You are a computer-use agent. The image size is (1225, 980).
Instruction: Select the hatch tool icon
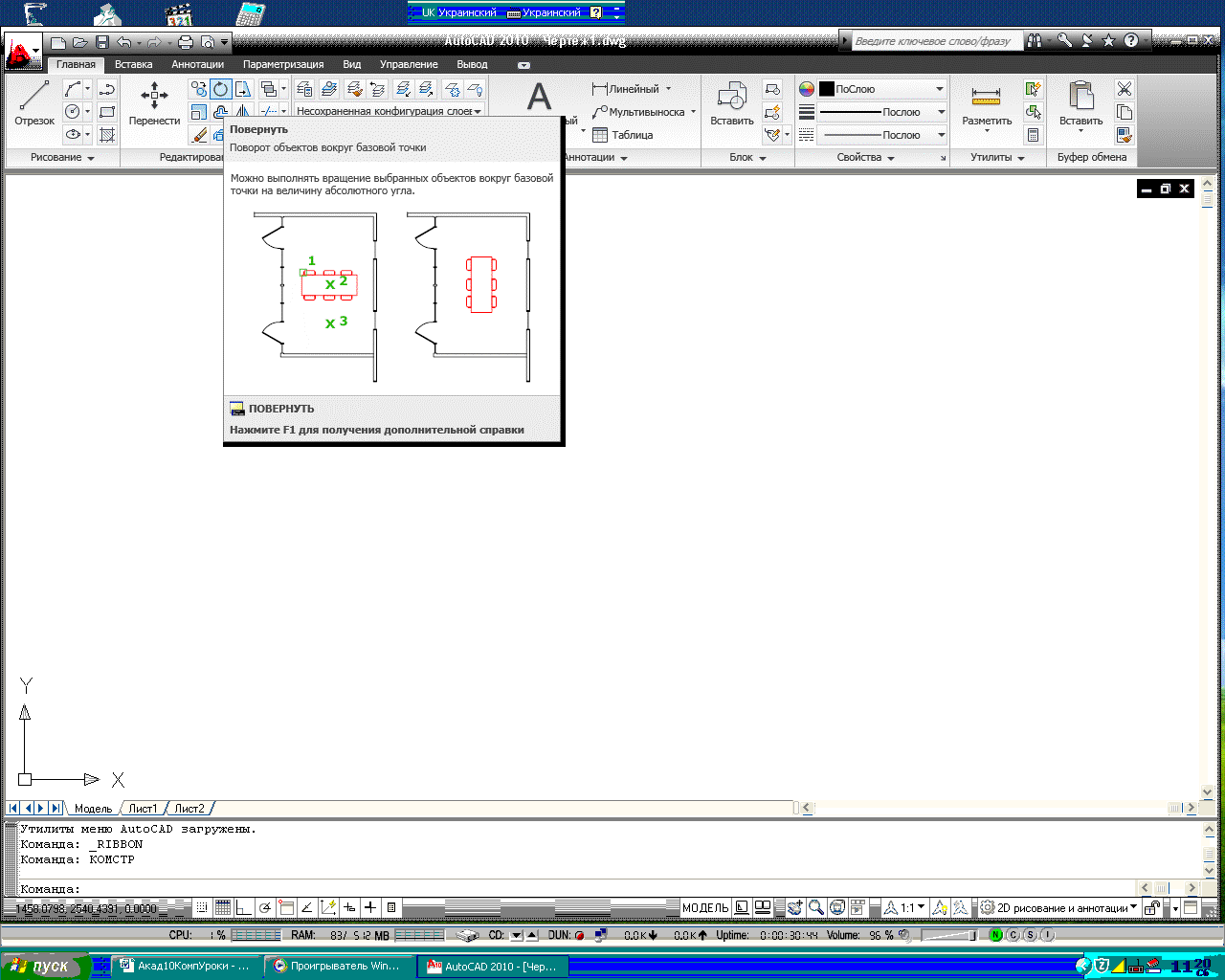click(x=107, y=135)
